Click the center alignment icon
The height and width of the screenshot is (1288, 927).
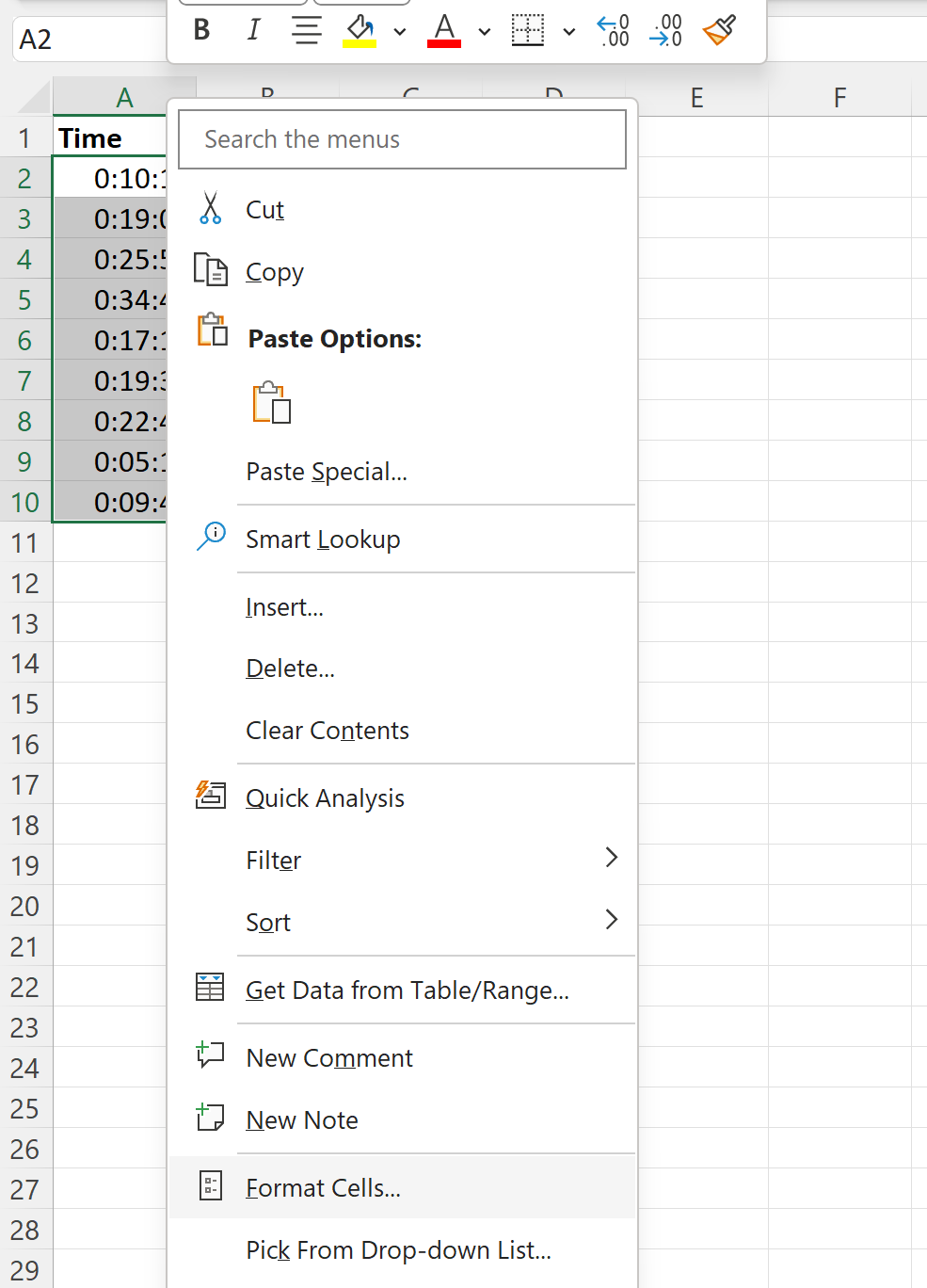click(306, 30)
